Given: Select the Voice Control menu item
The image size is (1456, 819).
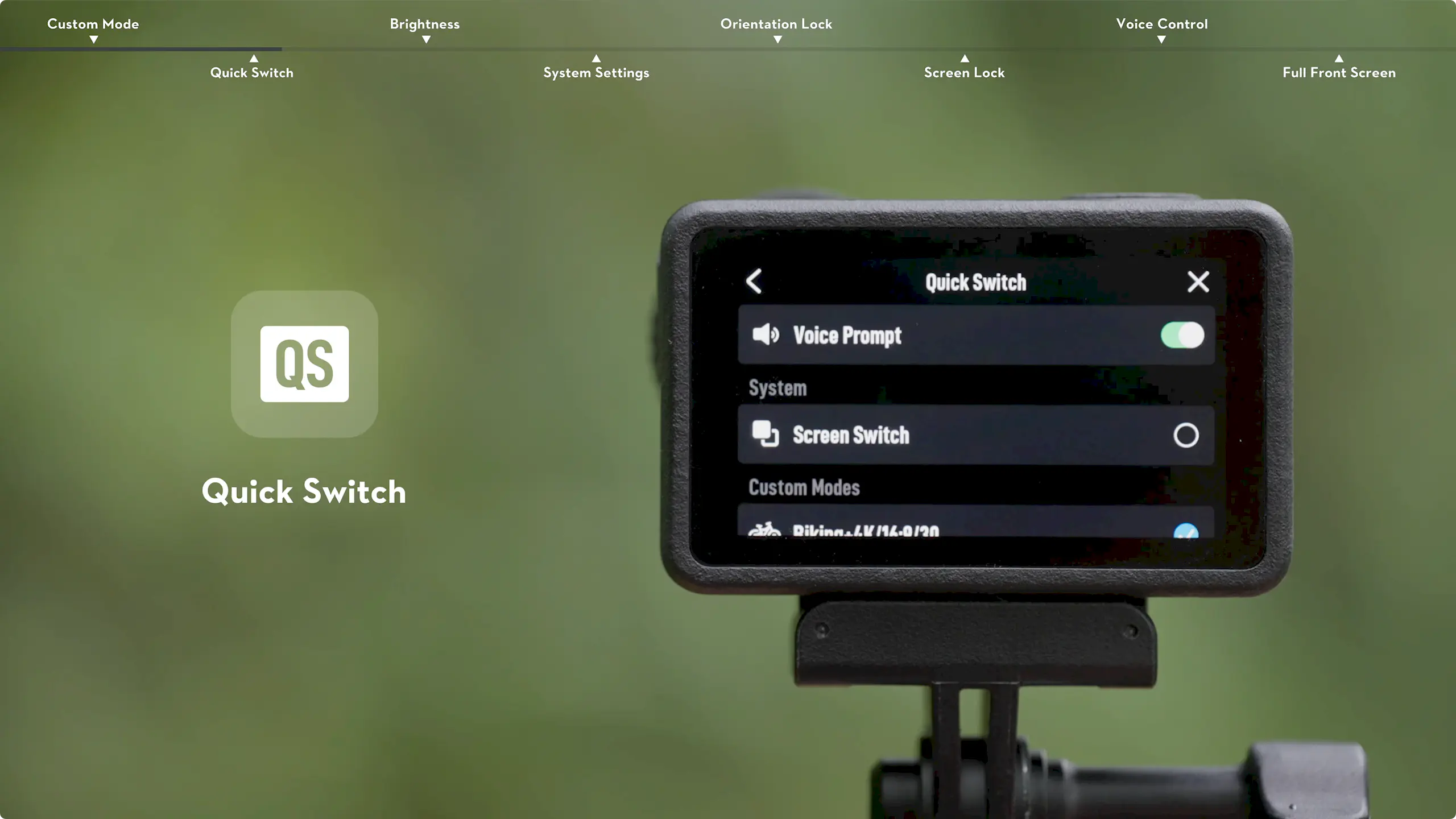Looking at the screenshot, I should click(x=1162, y=23).
